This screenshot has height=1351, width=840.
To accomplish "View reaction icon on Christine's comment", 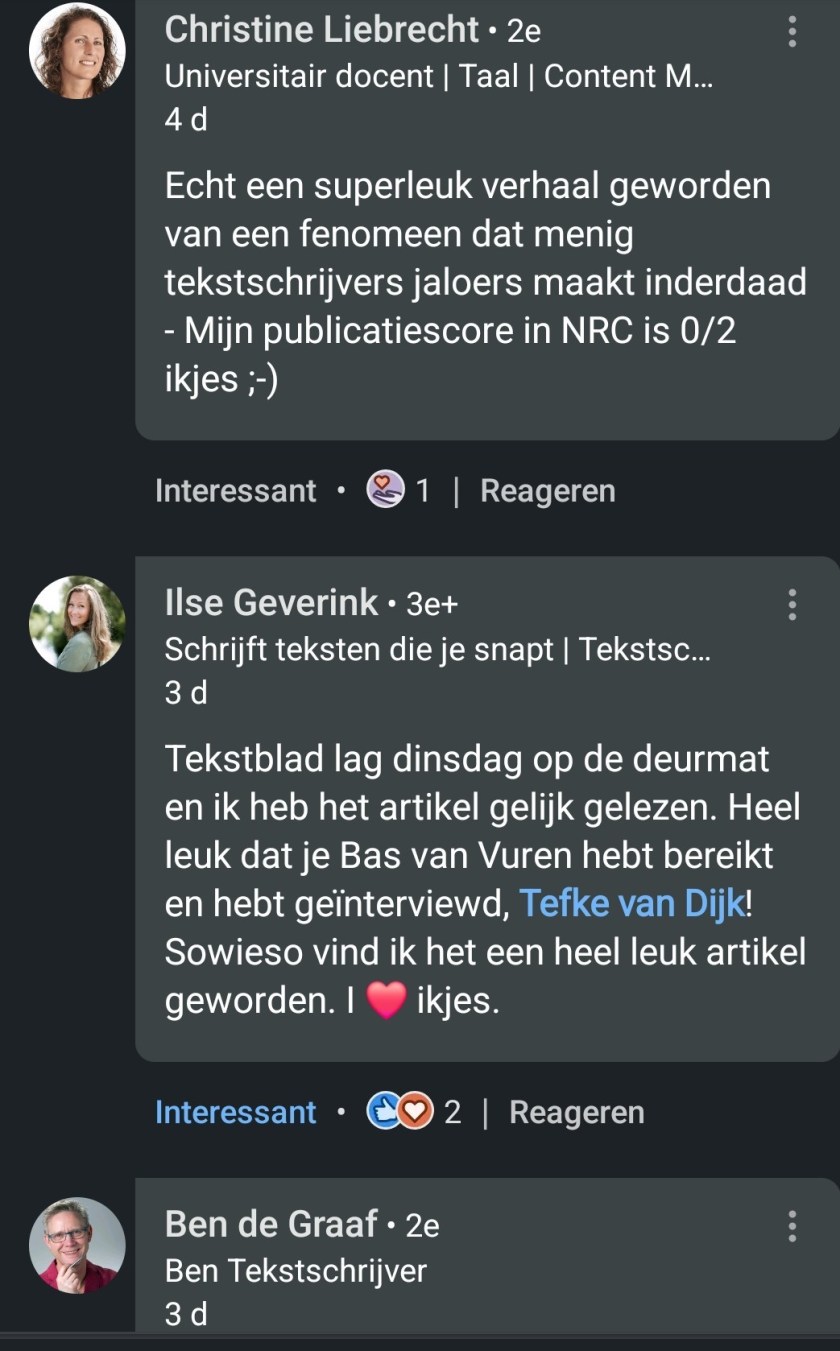I will (384, 490).
